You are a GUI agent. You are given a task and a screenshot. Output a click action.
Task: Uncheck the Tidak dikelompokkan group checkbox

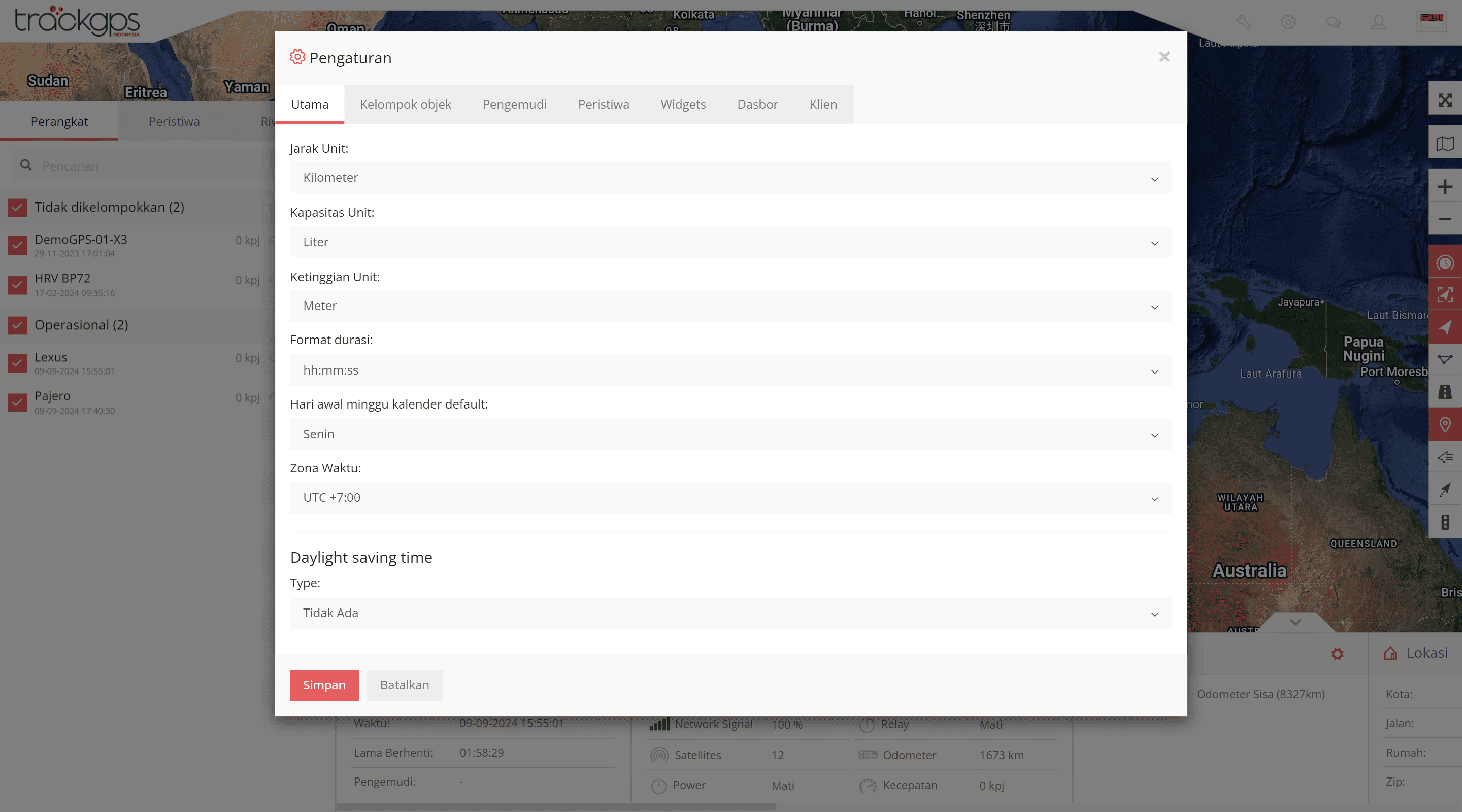(18, 208)
